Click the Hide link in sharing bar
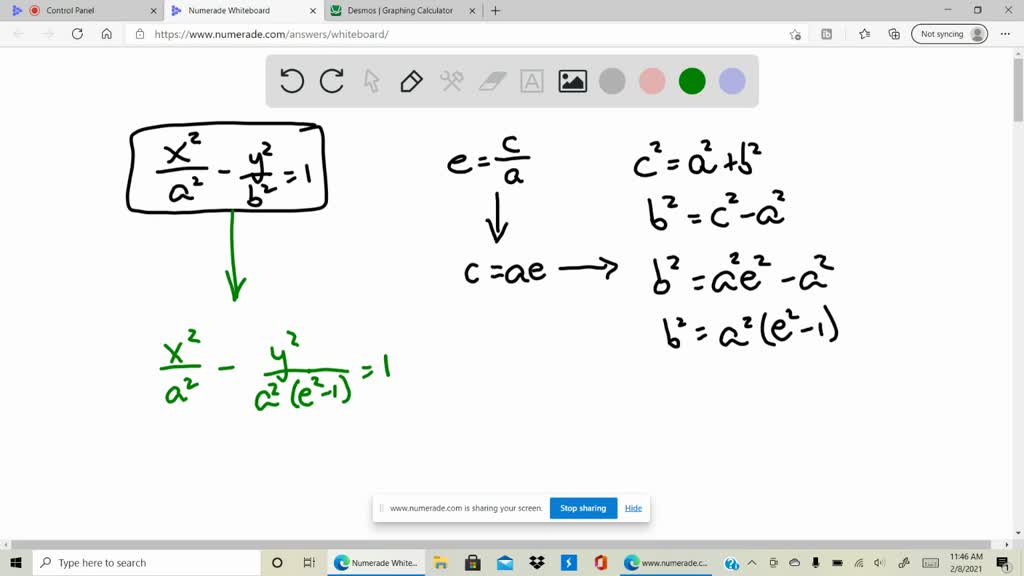The height and width of the screenshot is (576, 1024). pyautogui.click(x=633, y=508)
